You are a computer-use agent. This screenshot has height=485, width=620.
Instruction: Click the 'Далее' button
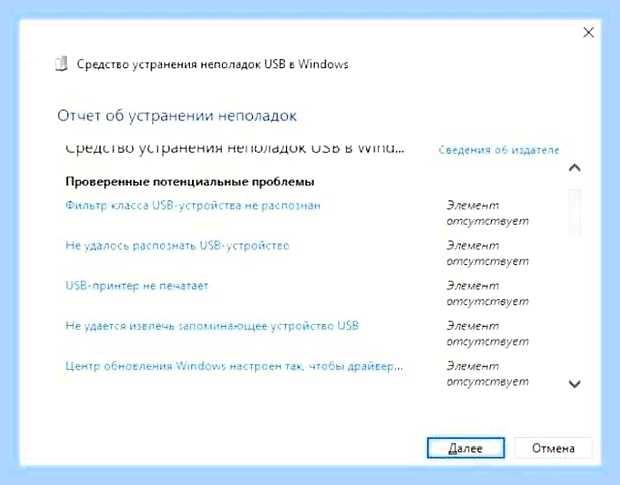click(466, 448)
